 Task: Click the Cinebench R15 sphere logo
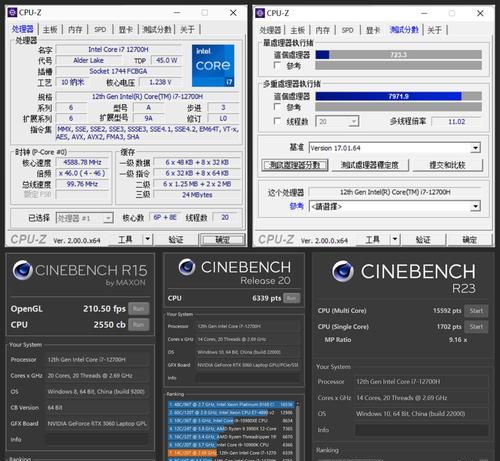coord(22,270)
